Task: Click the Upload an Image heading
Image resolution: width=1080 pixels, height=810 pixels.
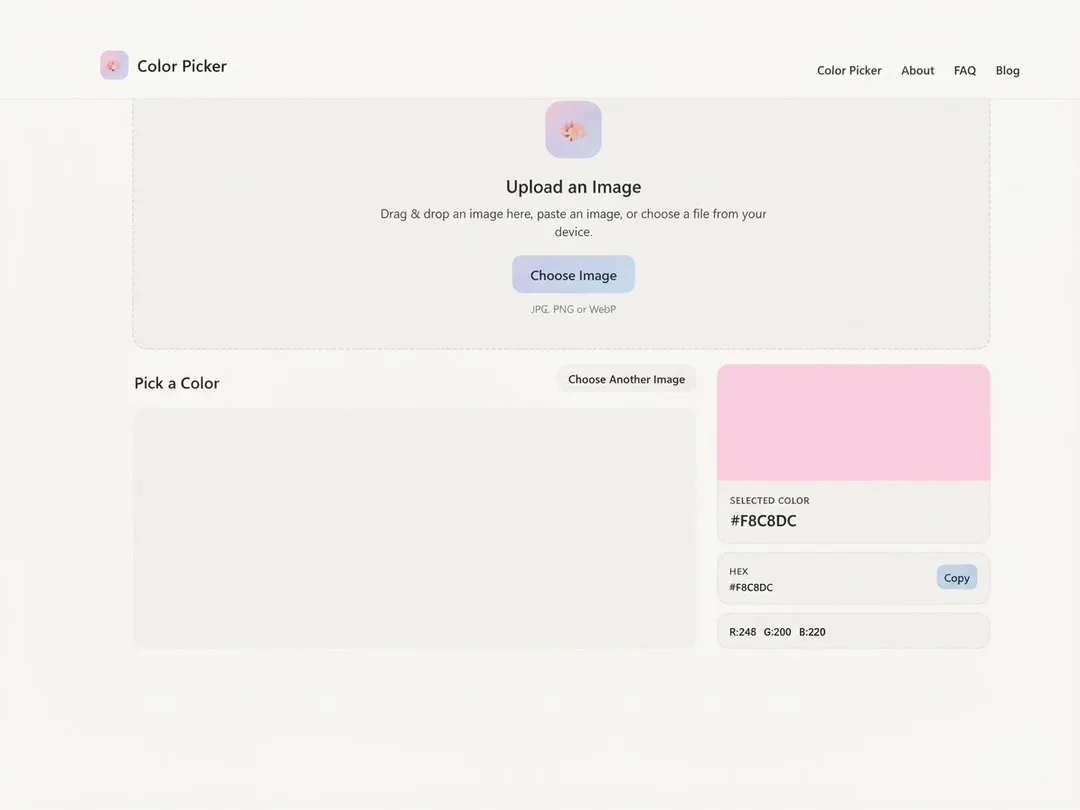Action: tap(573, 187)
